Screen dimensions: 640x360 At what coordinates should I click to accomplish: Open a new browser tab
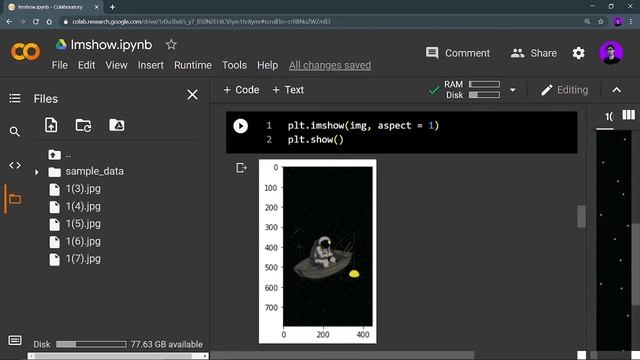point(112,7)
